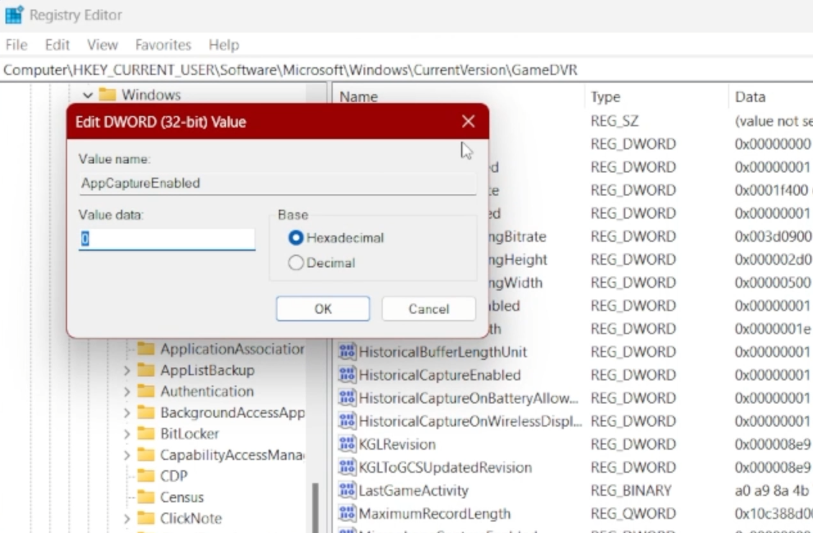813x533 pixels.
Task: Select the KGLToGCSUpdatedRevision entry
Action: [445, 468]
